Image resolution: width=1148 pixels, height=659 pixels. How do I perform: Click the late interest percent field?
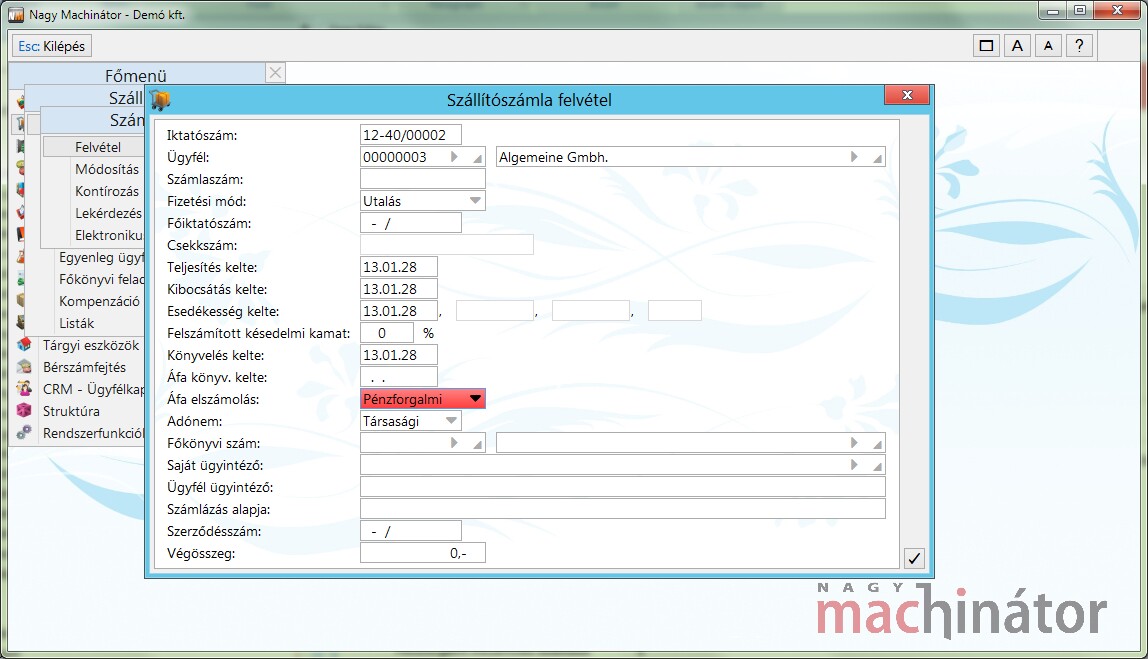tap(387, 332)
